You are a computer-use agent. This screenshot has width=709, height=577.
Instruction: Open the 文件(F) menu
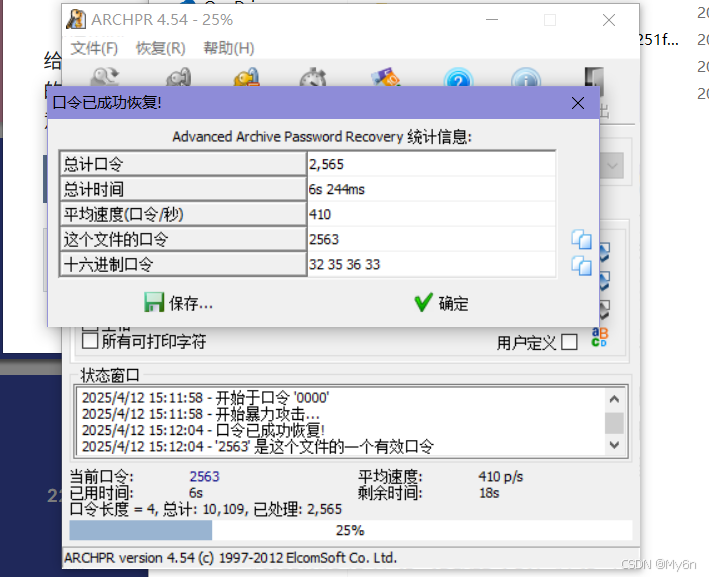click(x=94, y=48)
